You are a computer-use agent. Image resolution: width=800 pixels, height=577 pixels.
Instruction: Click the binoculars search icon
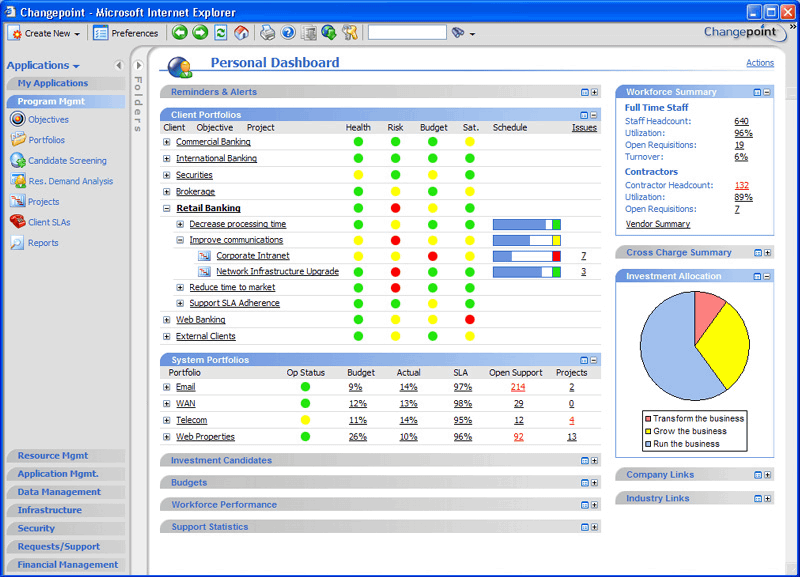458,33
